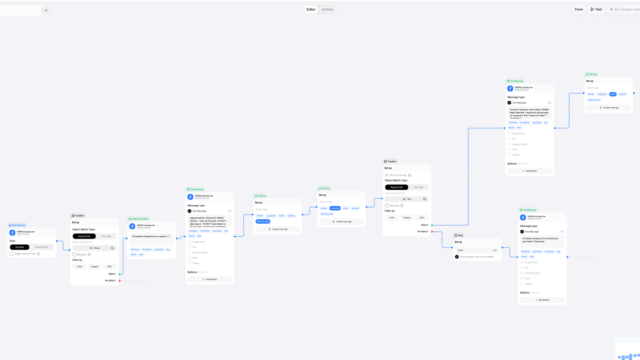Click Images filter in the Yes condition
The height and width of the screenshot is (360, 640).
407,218
